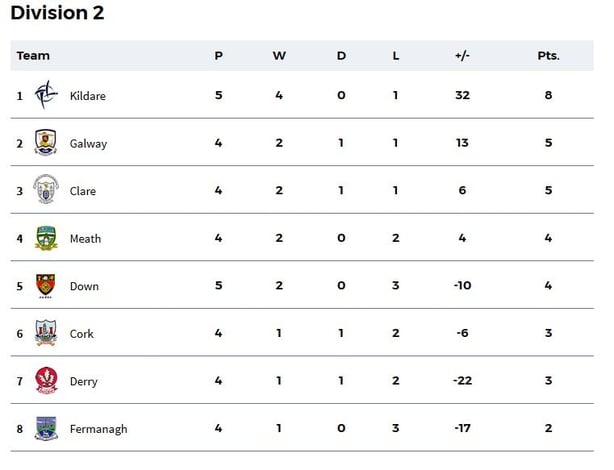Click the Cork team crest icon
Screen dimensions: 614x470
coord(46,333)
